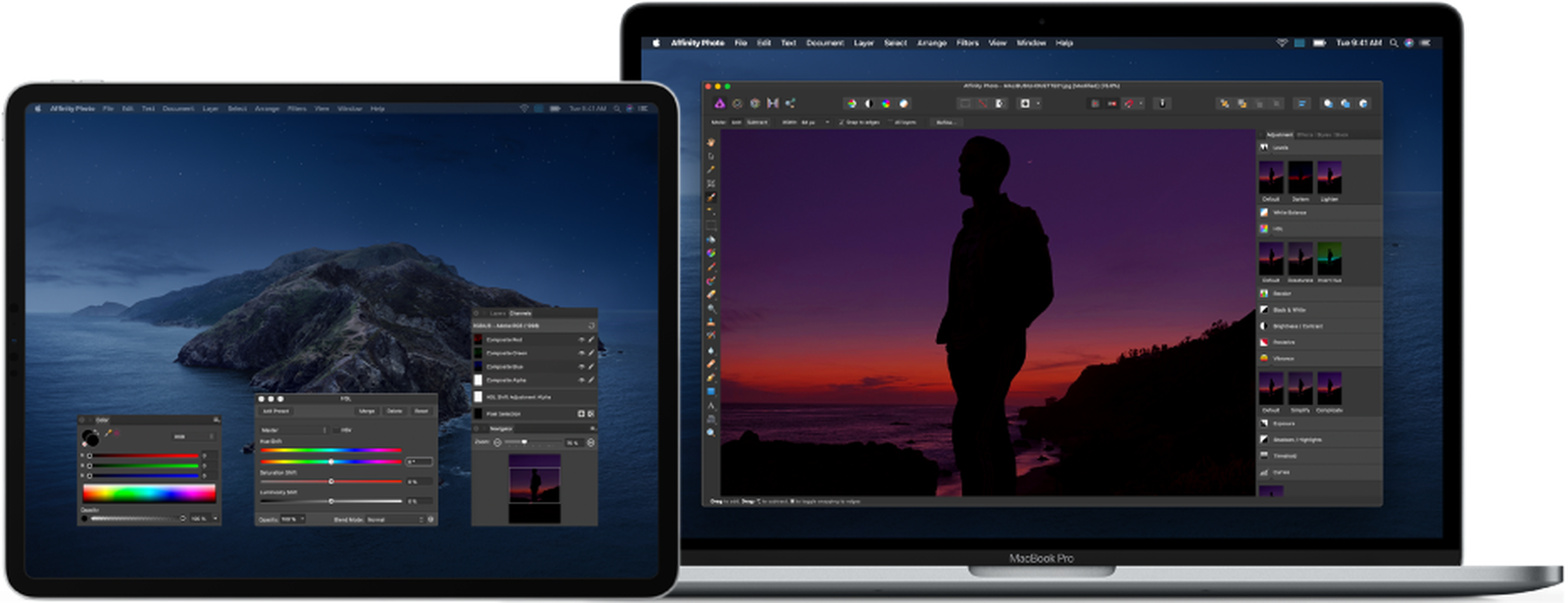Expand the Black & White adjustment category
This screenshot has width=1568, height=603.
coord(1289,310)
